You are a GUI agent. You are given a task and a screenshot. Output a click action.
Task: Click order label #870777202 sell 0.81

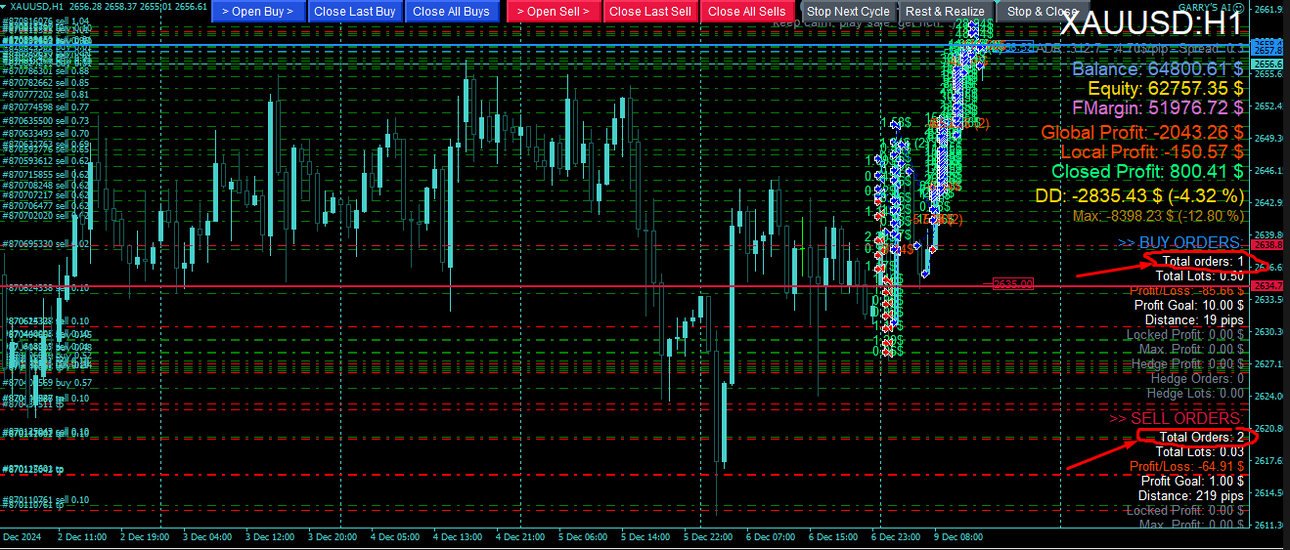(x=47, y=94)
